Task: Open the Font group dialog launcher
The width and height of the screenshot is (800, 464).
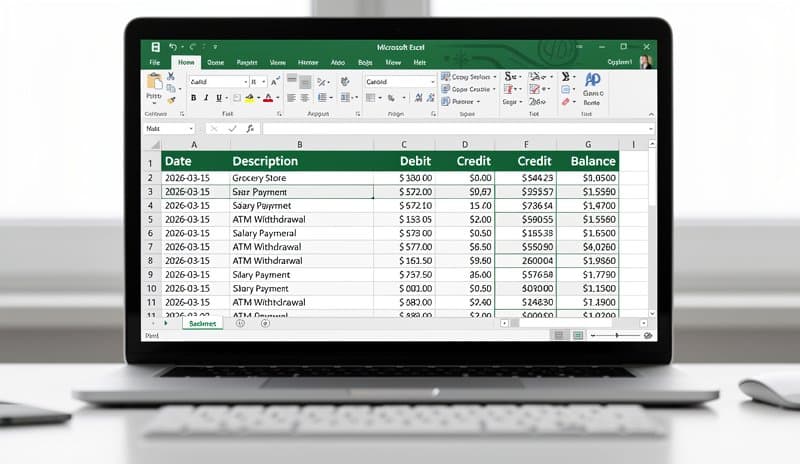Action: point(279,114)
